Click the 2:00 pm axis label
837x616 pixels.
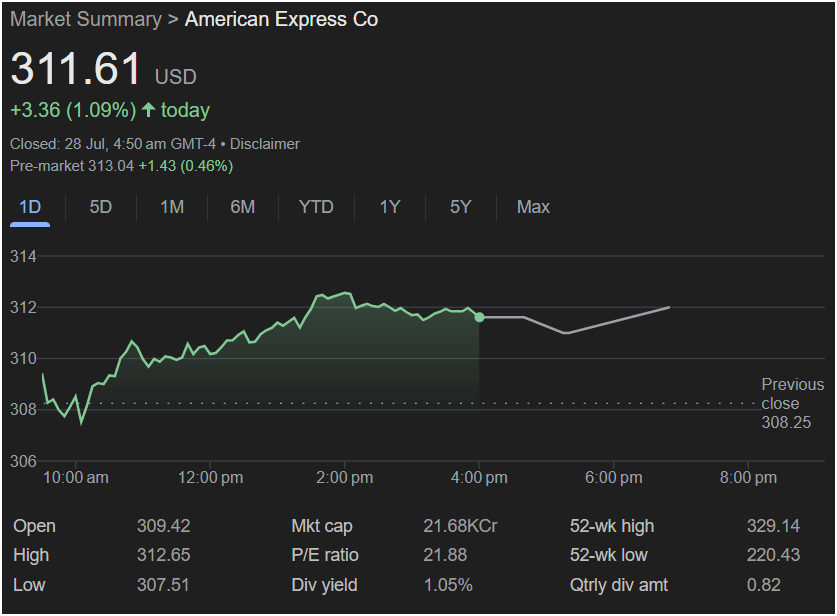pyautogui.click(x=344, y=478)
